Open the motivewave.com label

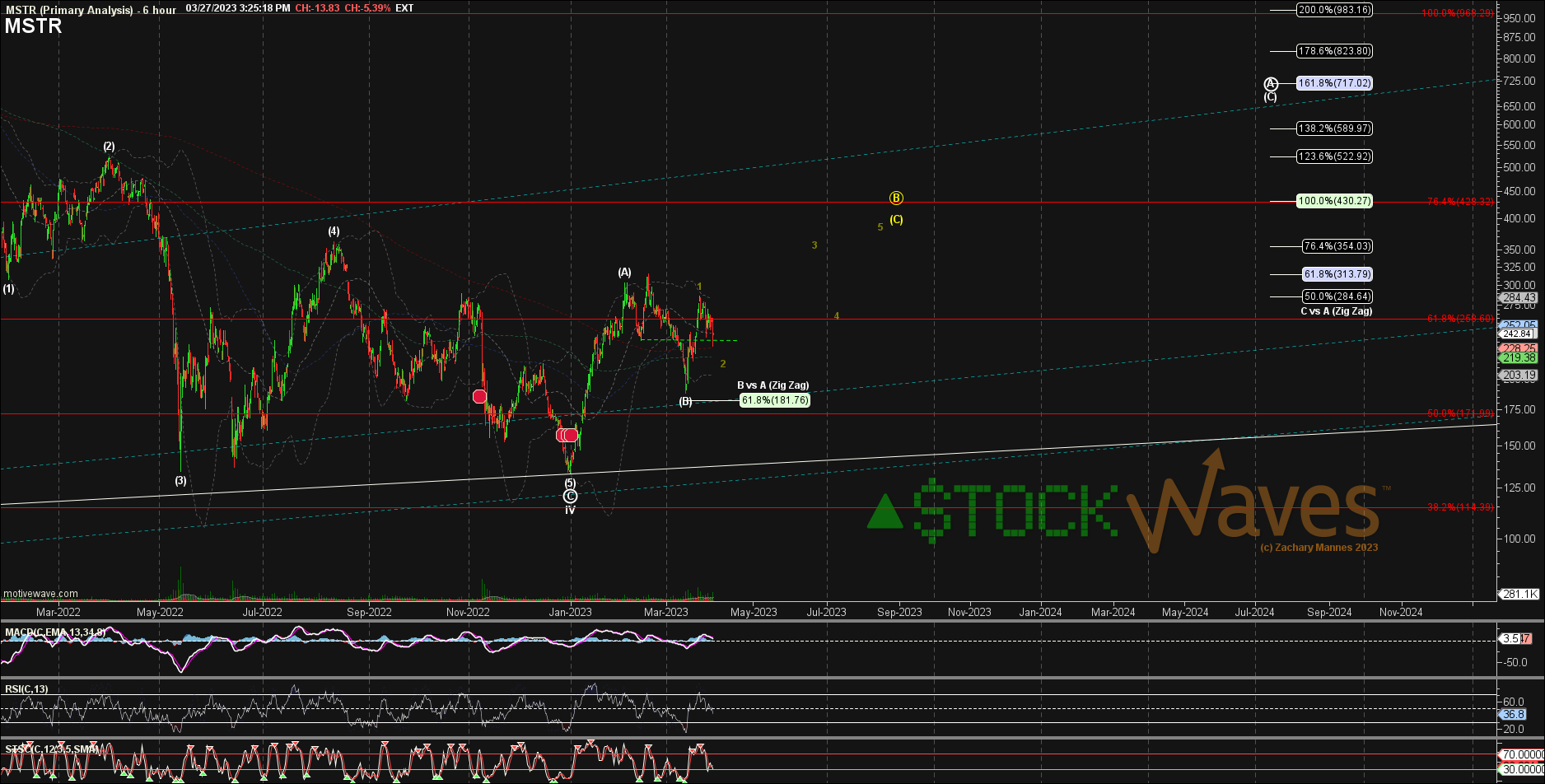[40, 594]
